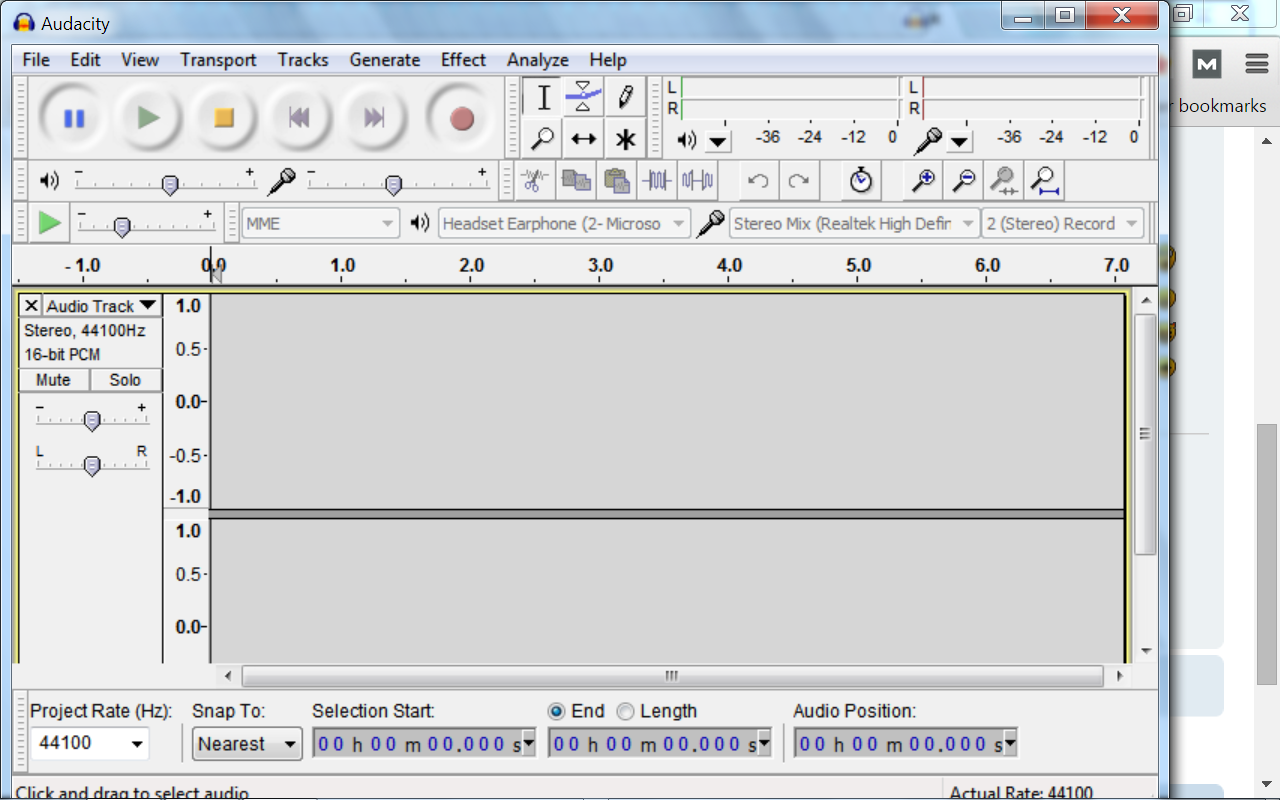The image size is (1280, 800).
Task: Open the output meter dropdown arrow
Action: (x=718, y=141)
